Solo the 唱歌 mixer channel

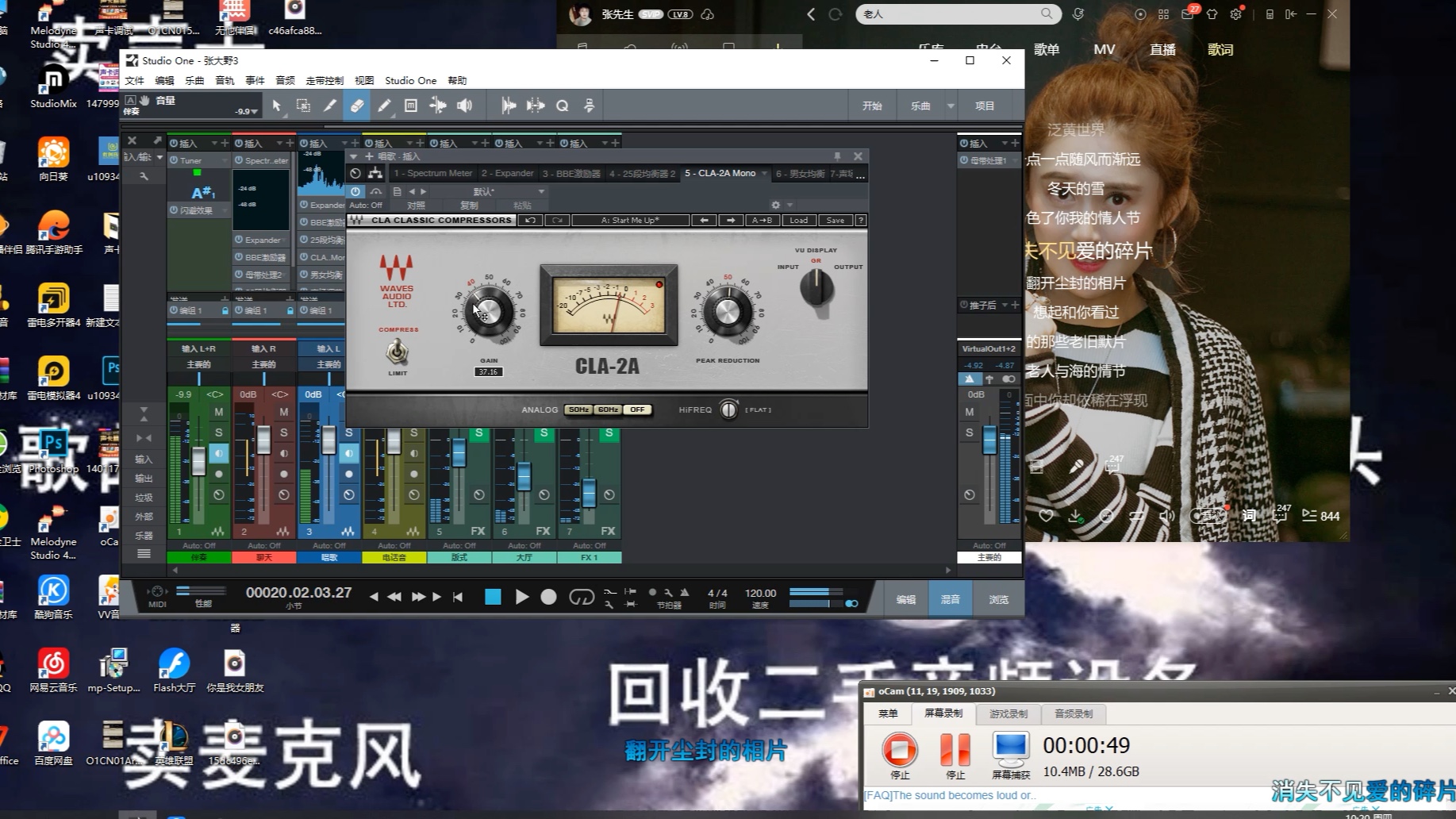(x=348, y=433)
